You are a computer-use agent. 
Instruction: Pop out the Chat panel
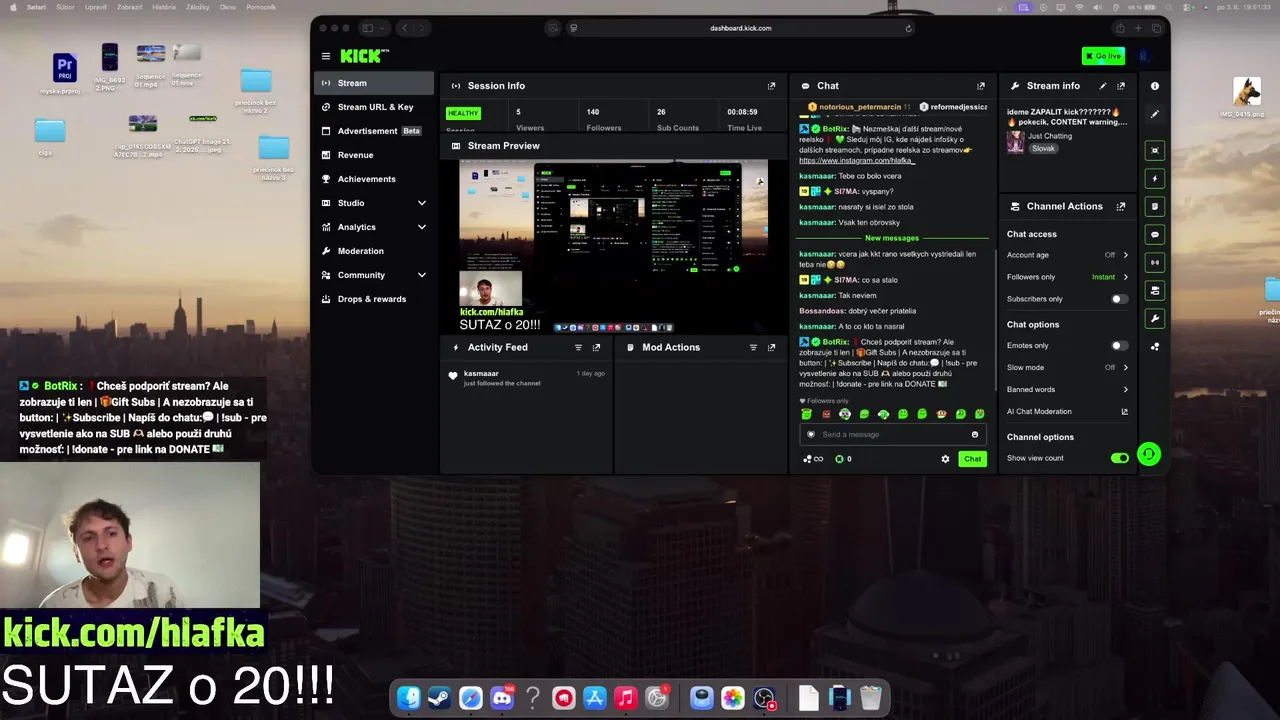(981, 86)
